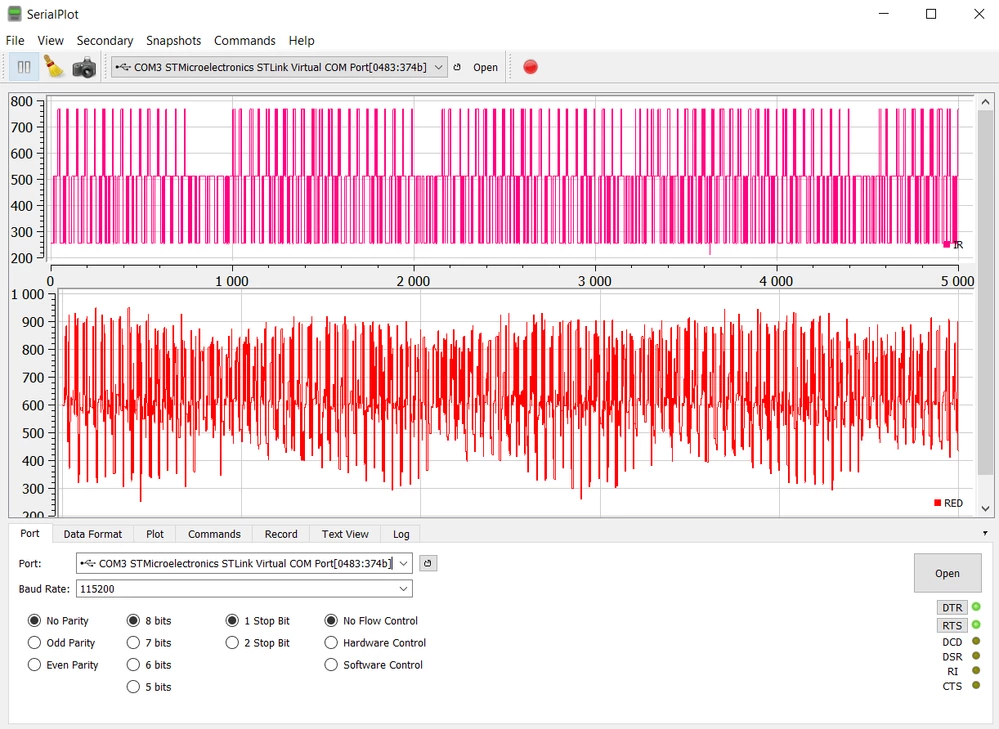999x729 pixels.
Task: Click the Baud Rate value 115200 field
Action: (244, 589)
